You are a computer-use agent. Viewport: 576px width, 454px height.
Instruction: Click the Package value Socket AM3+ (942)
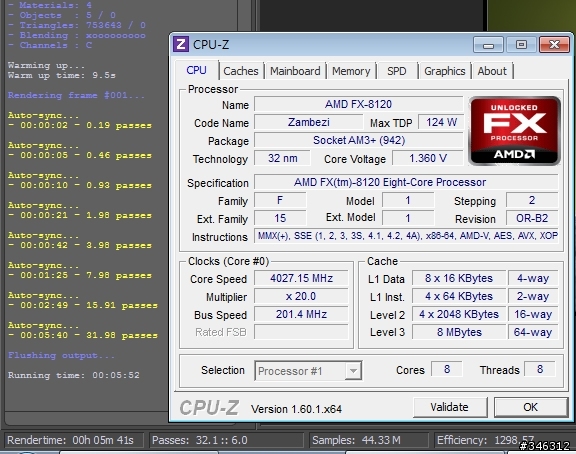click(358, 140)
